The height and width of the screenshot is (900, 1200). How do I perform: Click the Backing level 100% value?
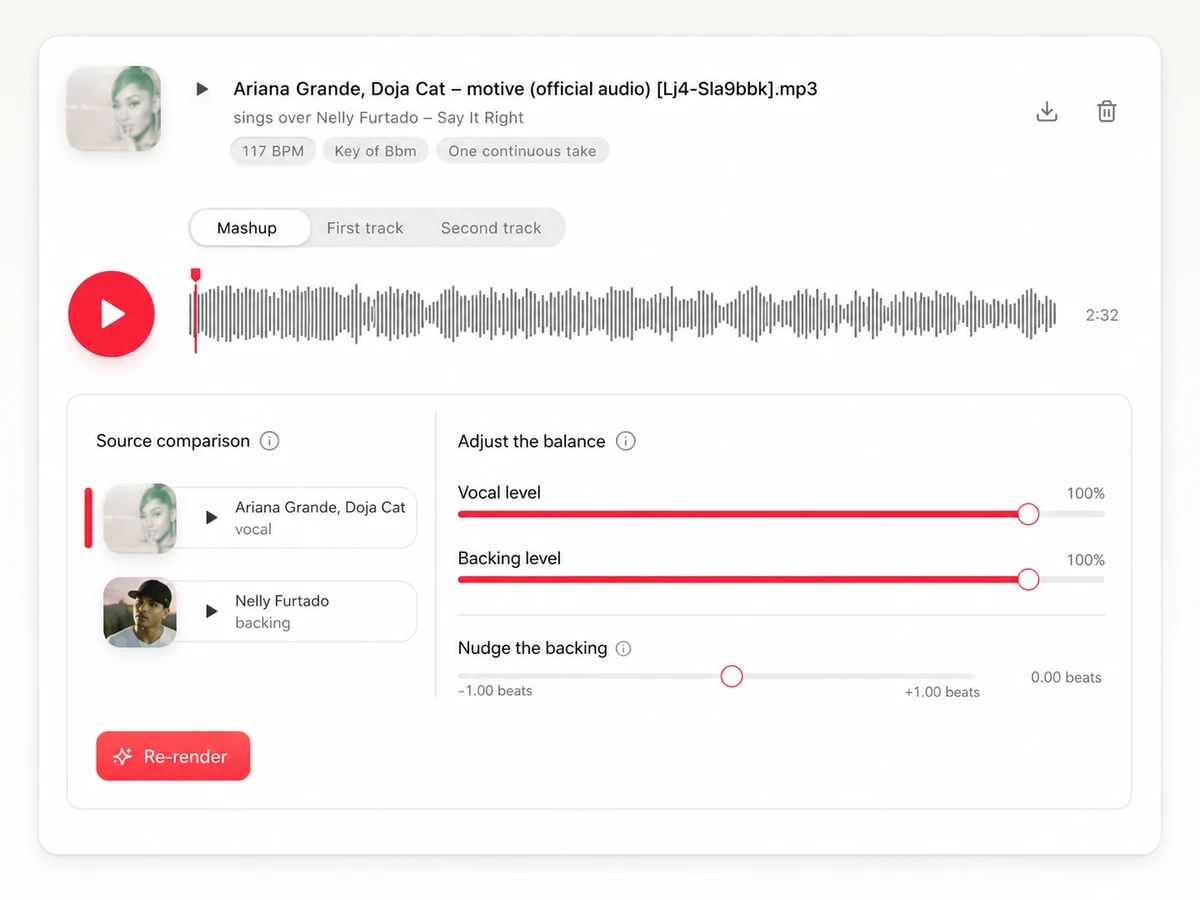(1086, 560)
